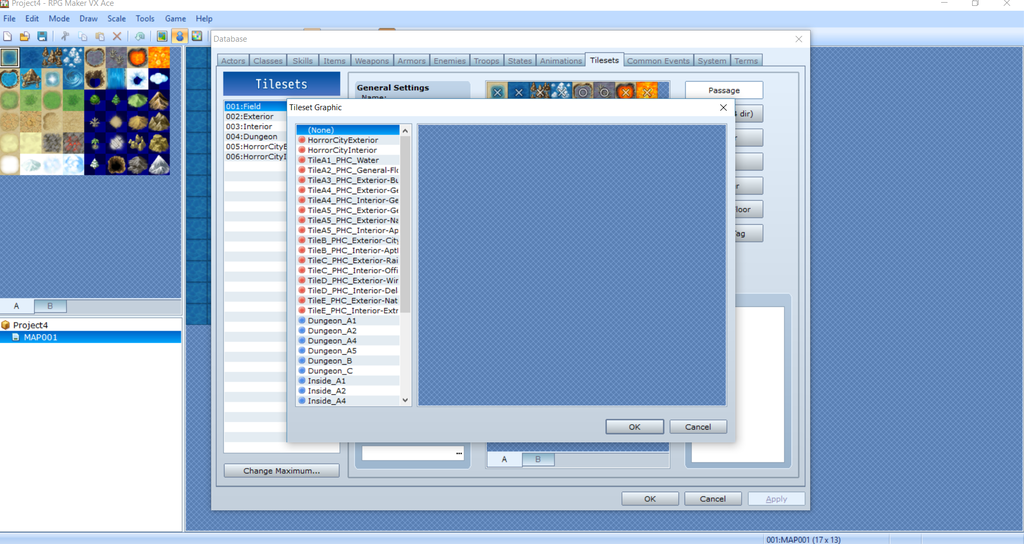Select the lava tile in the palette

click(x=159, y=58)
